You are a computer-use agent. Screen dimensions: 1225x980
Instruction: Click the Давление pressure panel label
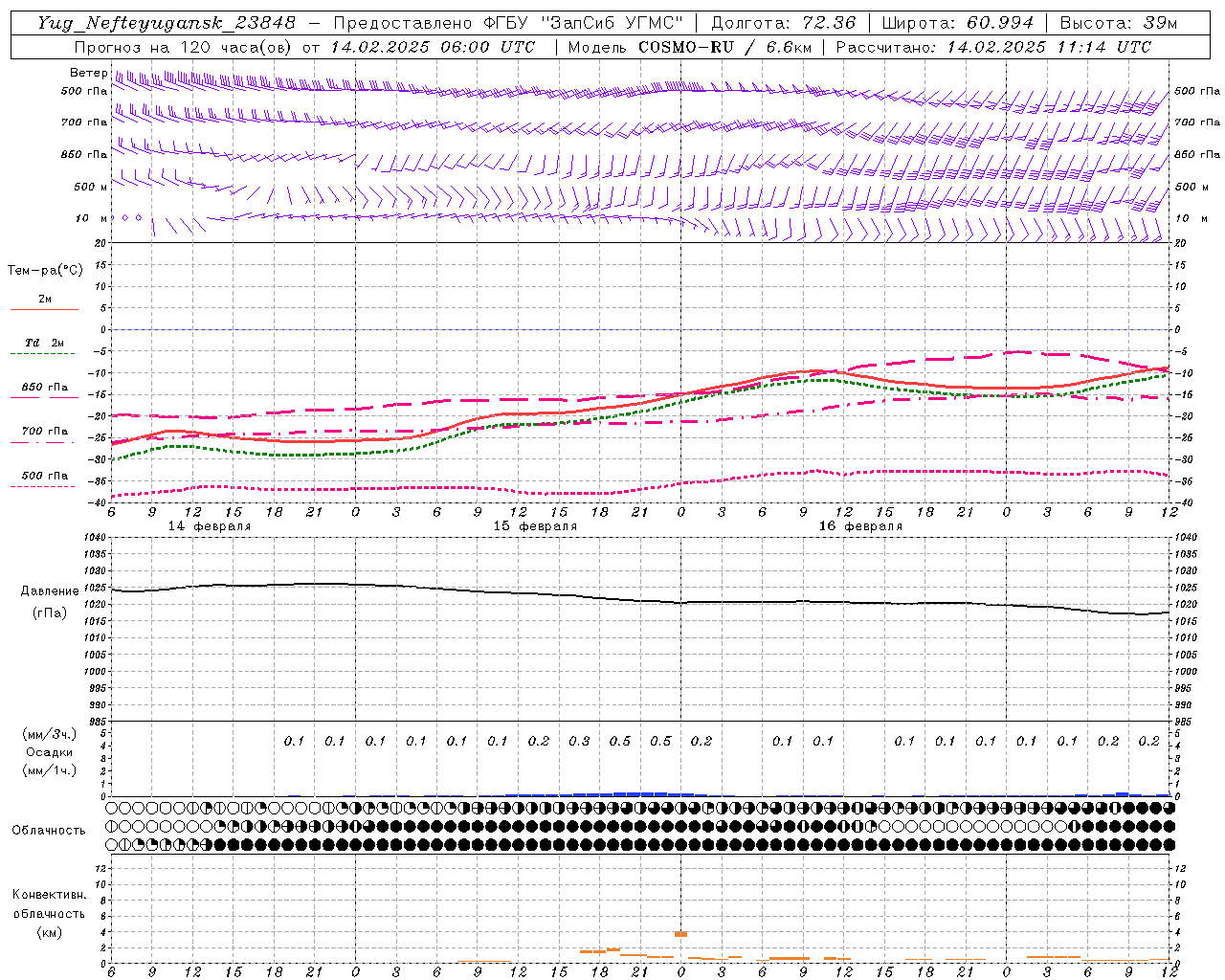coord(50,591)
